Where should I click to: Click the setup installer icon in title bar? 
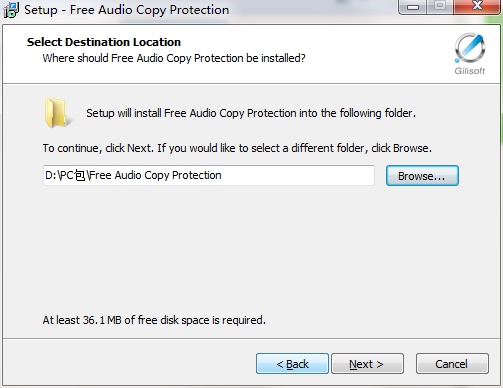(x=11, y=10)
